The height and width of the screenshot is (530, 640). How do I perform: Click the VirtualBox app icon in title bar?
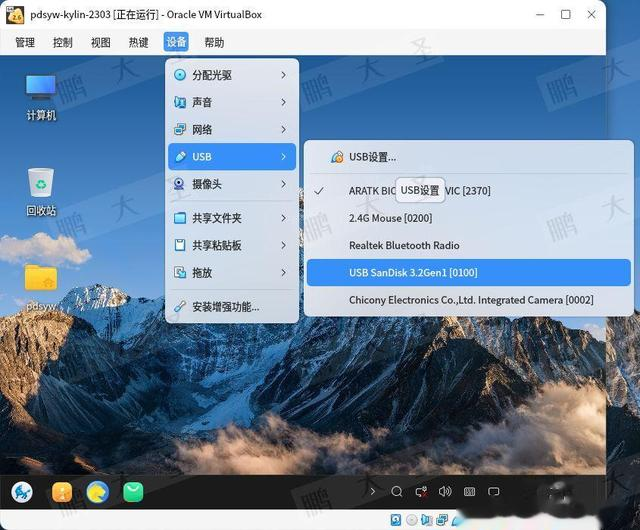point(15,15)
